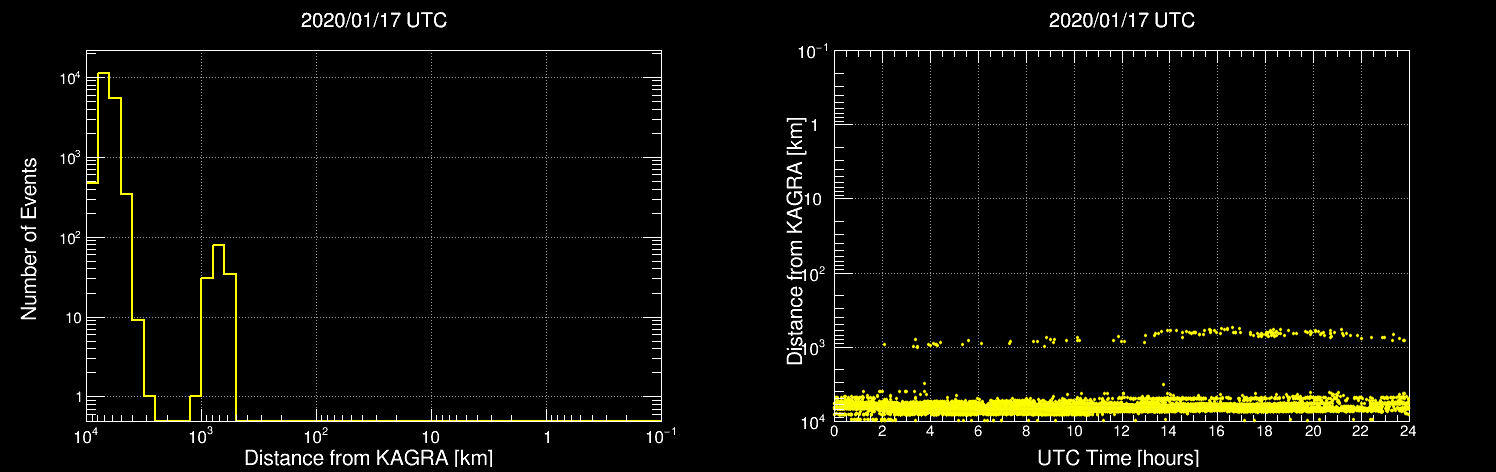Click the 10^3 tick on the scatter y-axis
Image resolution: width=1496 pixels, height=472 pixels.
tap(815, 346)
